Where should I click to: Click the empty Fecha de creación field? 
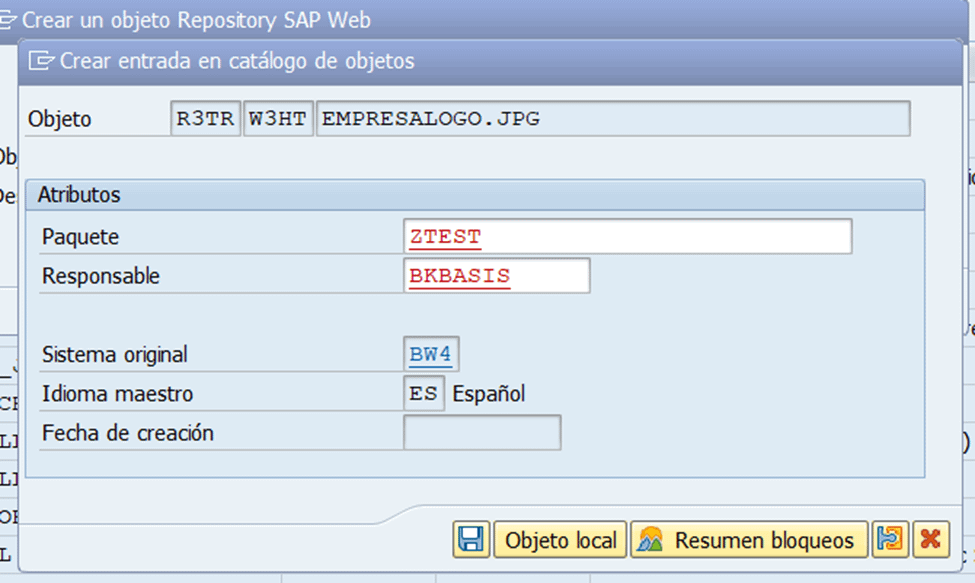pyautogui.click(x=482, y=433)
